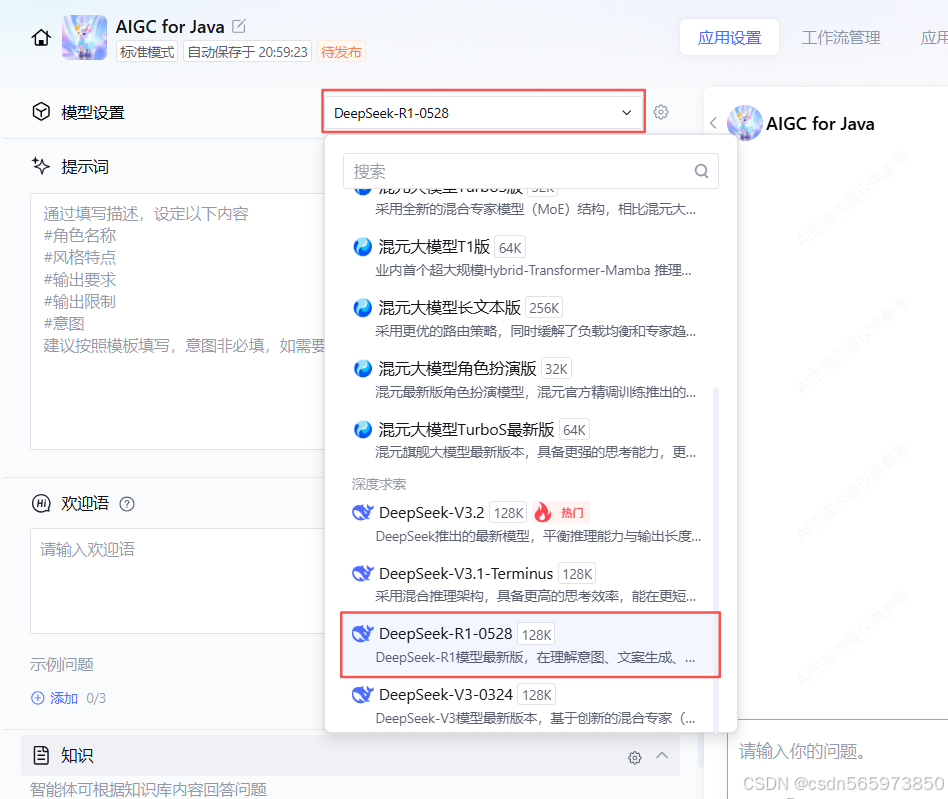This screenshot has height=799, width=948.
Task: Click the sparkle icon next to 提示词
Action: [40, 166]
